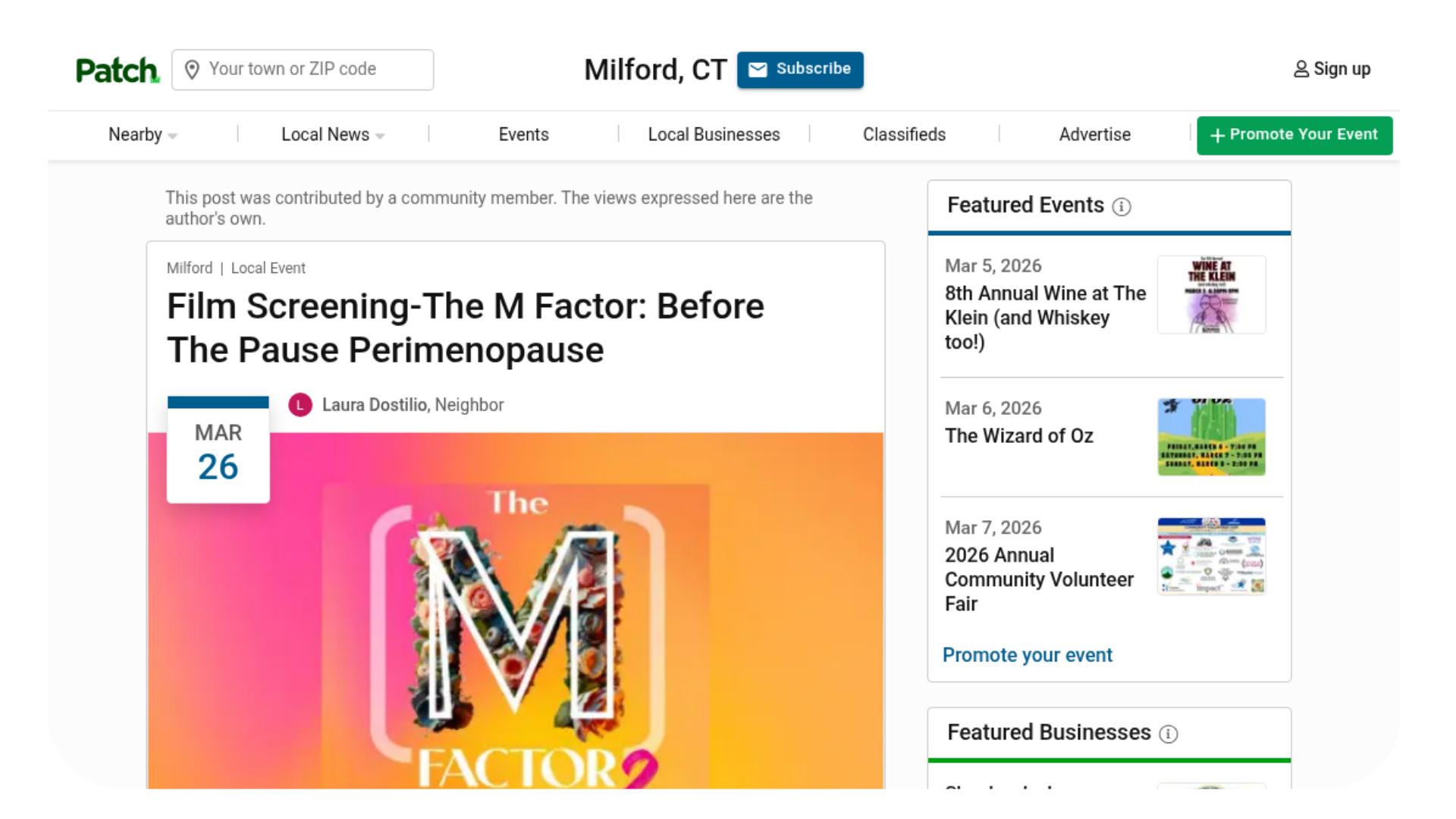This screenshot has width=1456, height=819.
Task: Click the location pin icon in search box
Action: click(x=192, y=70)
